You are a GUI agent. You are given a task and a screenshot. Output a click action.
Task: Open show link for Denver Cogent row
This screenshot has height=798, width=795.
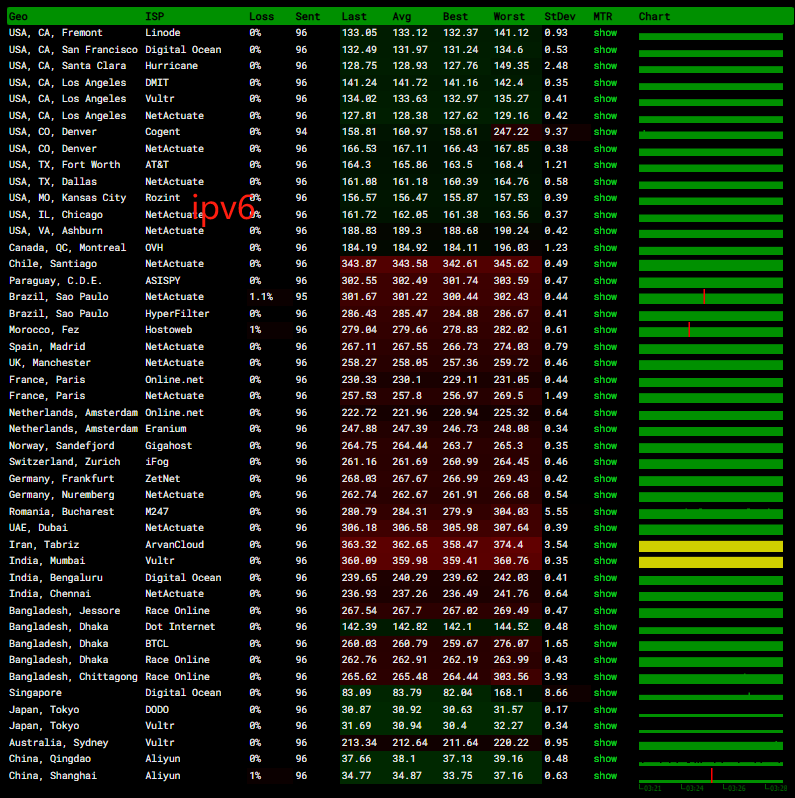click(605, 132)
